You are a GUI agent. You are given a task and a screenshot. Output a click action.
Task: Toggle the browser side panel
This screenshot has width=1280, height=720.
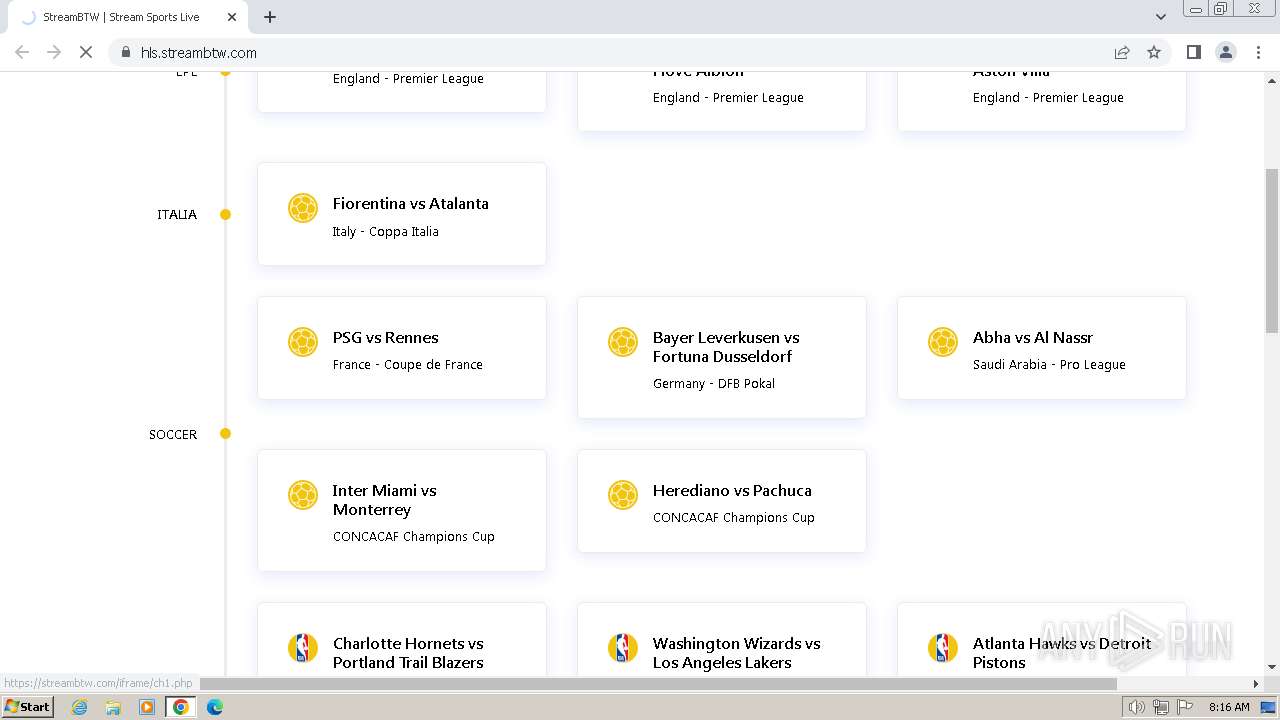tap(1193, 52)
